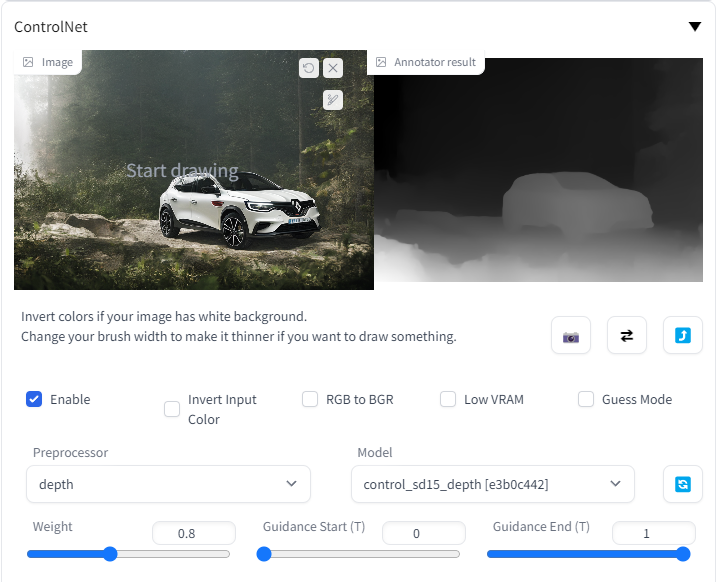The height and width of the screenshot is (582, 717).
Task: Click the Guidance Start value field
Action: click(x=424, y=533)
